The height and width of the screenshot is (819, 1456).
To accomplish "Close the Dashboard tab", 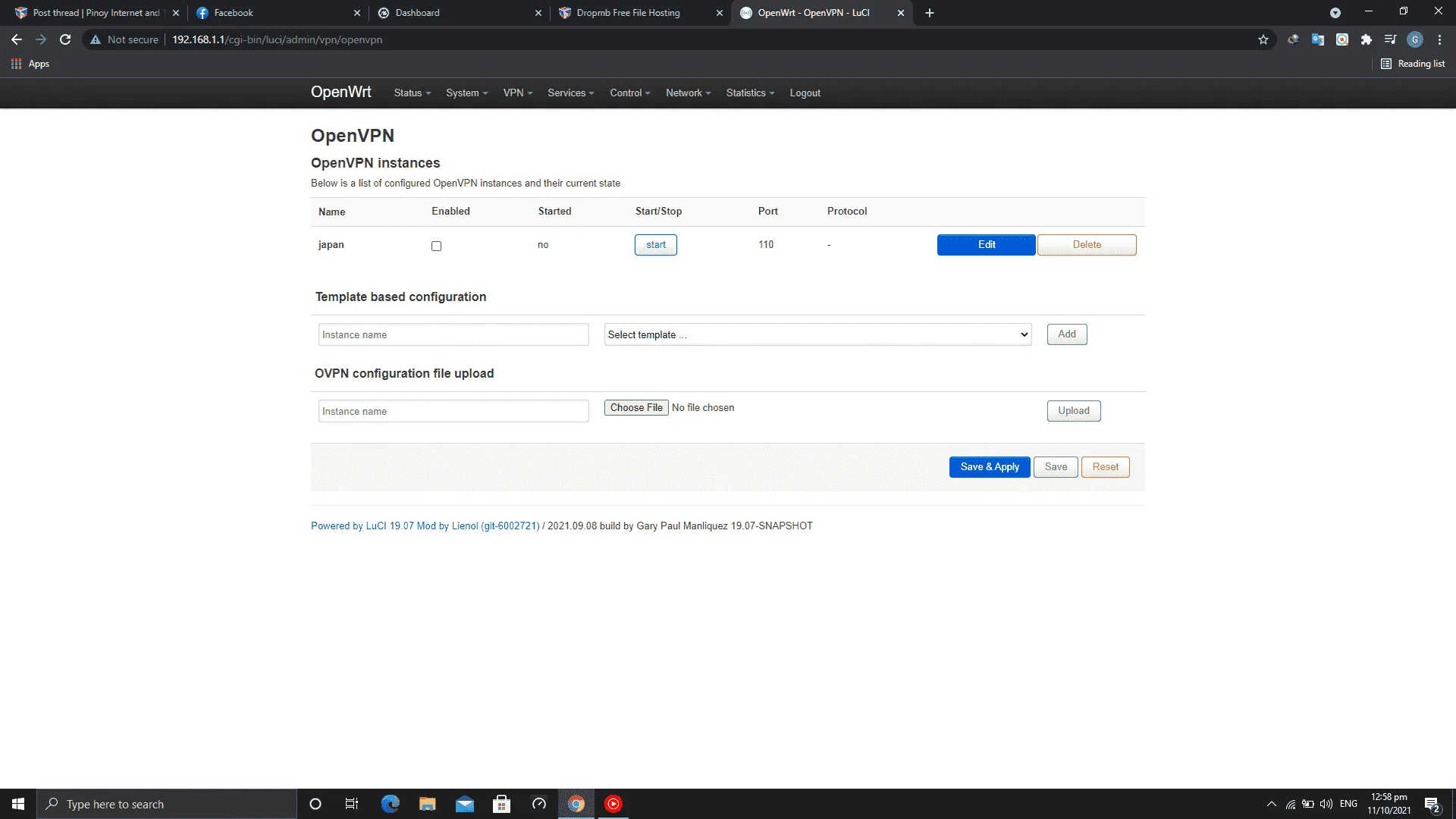I will click(x=538, y=13).
